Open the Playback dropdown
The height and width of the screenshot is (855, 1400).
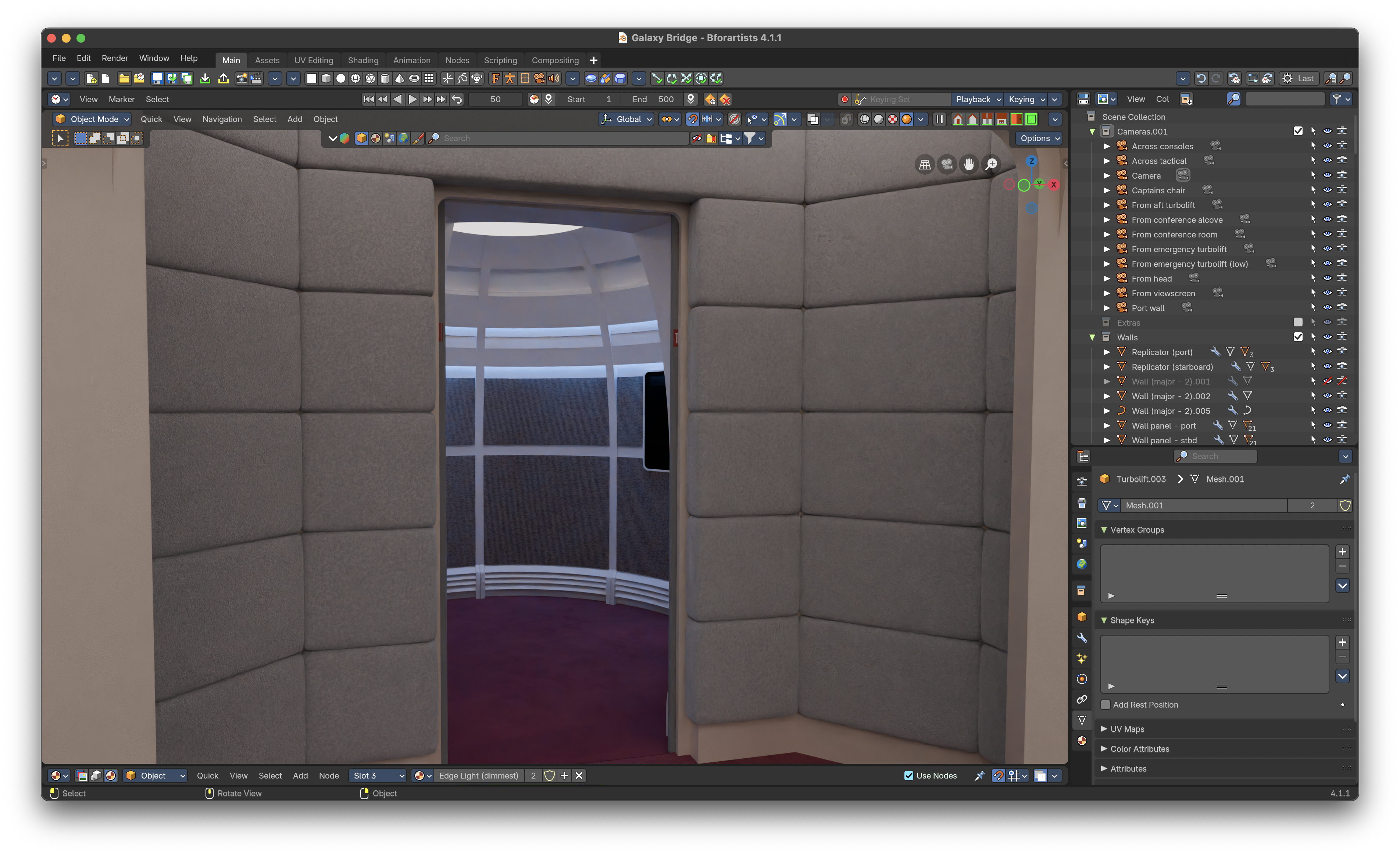point(977,99)
